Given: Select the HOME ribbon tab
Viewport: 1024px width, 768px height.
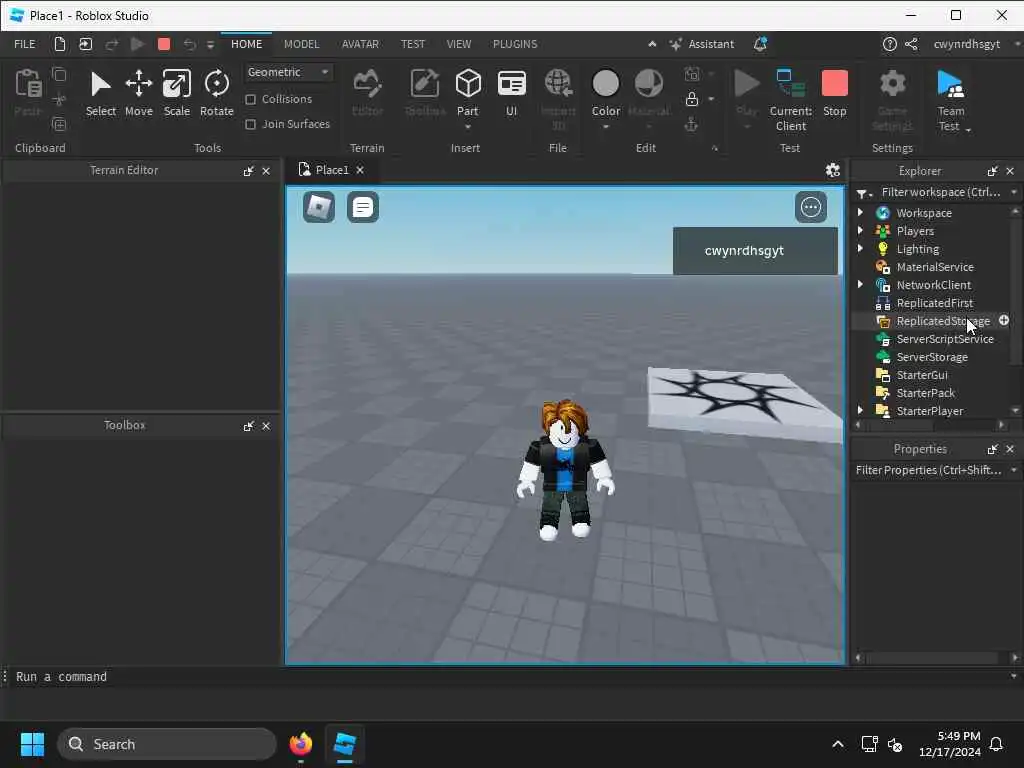Looking at the screenshot, I should click(246, 44).
